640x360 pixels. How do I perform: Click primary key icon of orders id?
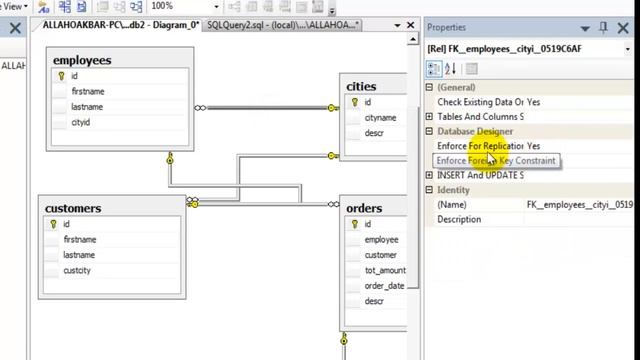pyautogui.click(x=355, y=224)
